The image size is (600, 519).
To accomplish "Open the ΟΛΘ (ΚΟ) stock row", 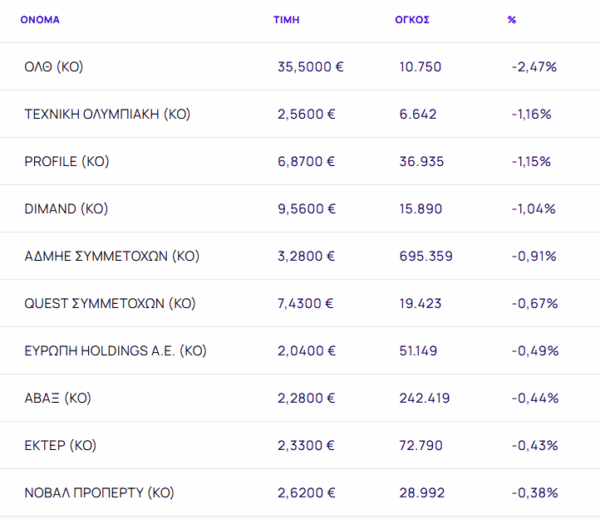I will (300, 67).
